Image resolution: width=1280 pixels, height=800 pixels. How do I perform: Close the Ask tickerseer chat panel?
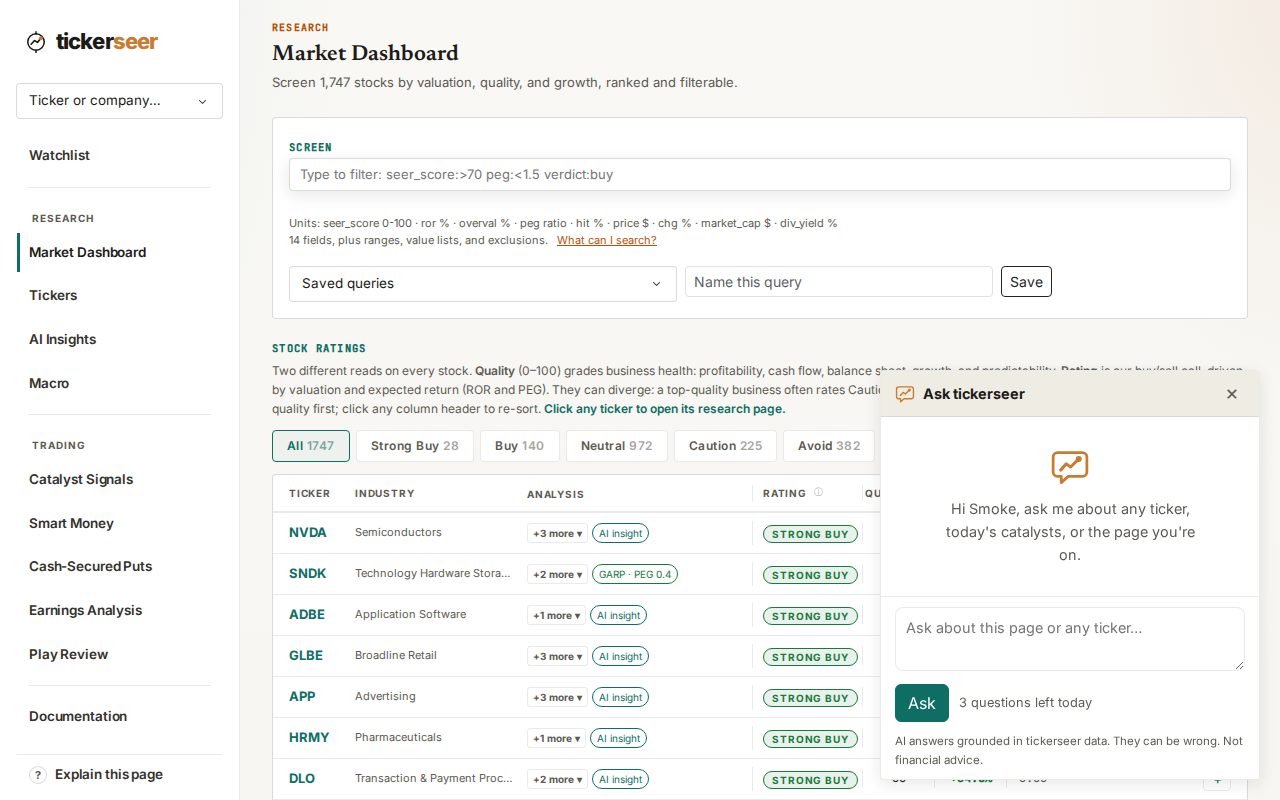(1232, 394)
